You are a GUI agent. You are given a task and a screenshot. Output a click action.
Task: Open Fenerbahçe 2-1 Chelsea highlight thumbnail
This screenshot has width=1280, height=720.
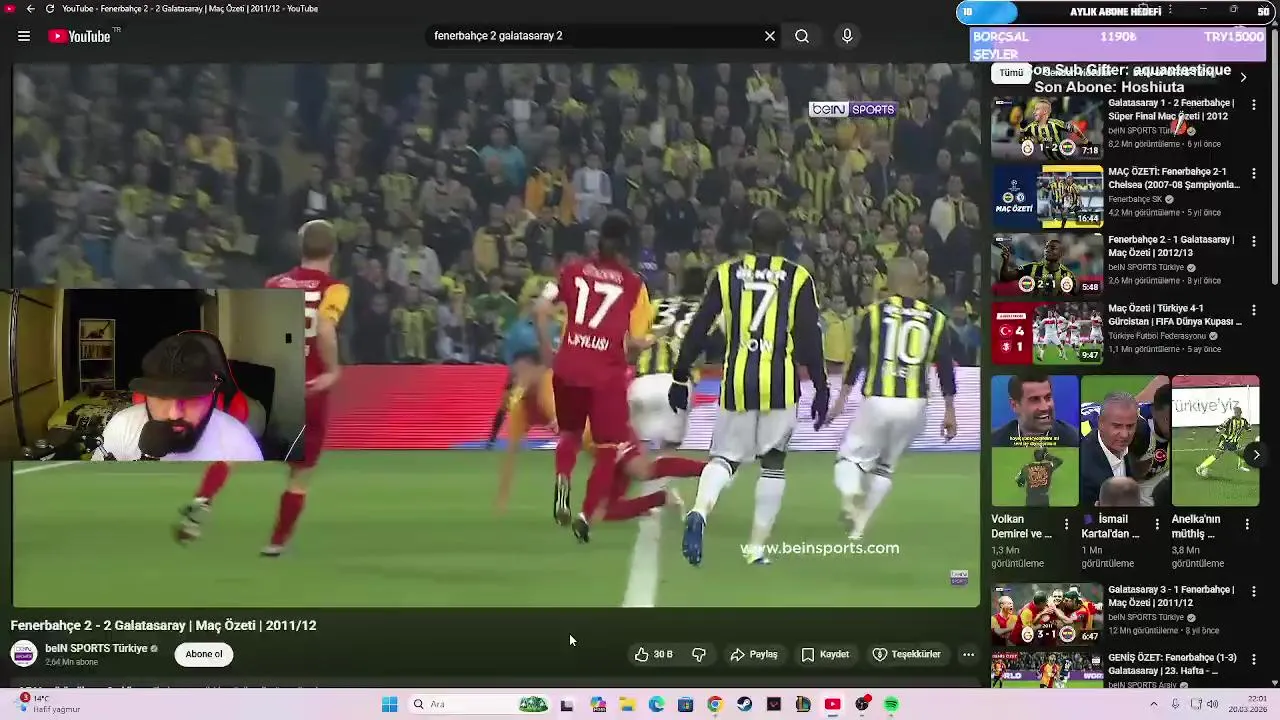click(1047, 195)
